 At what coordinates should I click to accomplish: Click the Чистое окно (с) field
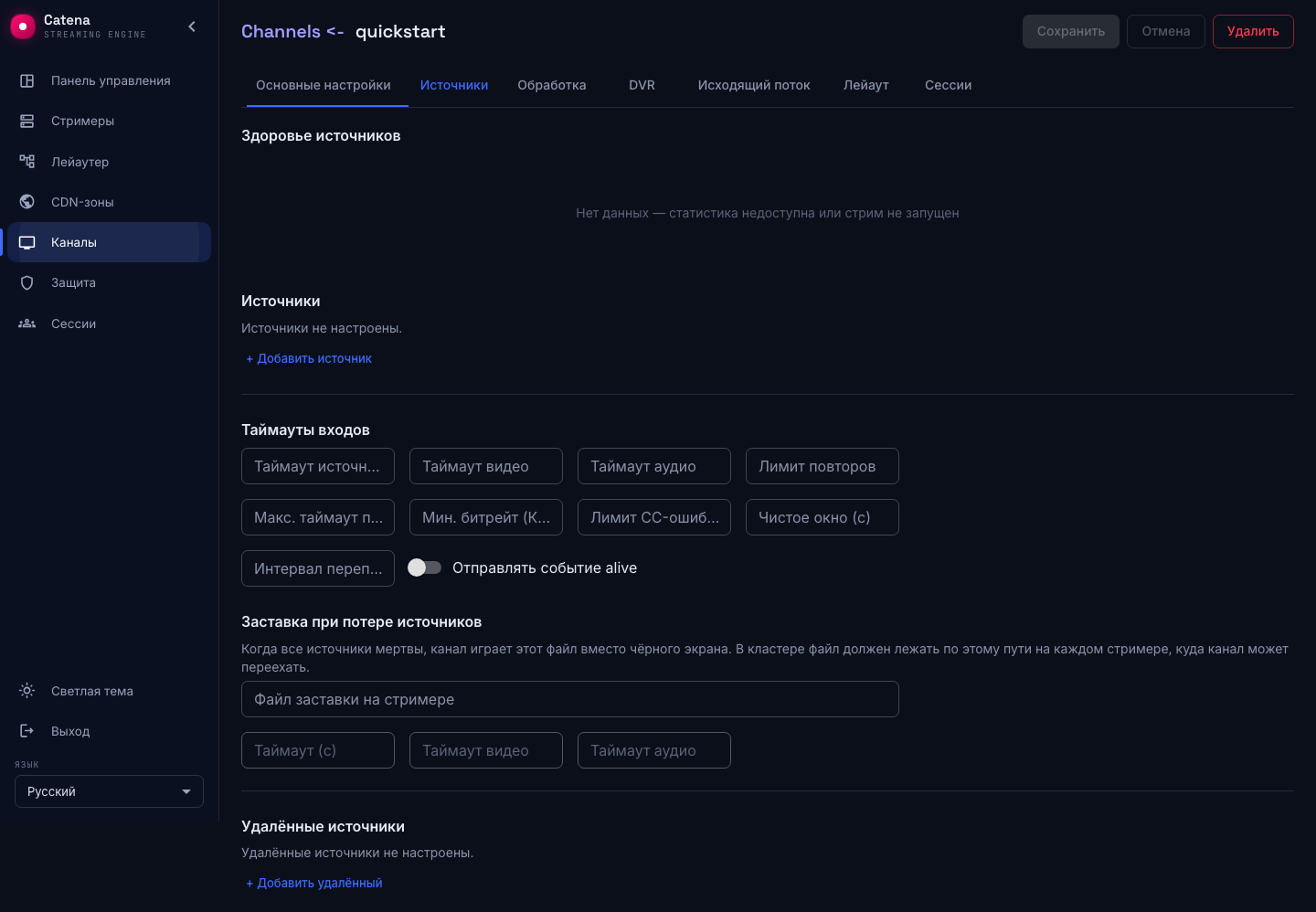pos(822,517)
